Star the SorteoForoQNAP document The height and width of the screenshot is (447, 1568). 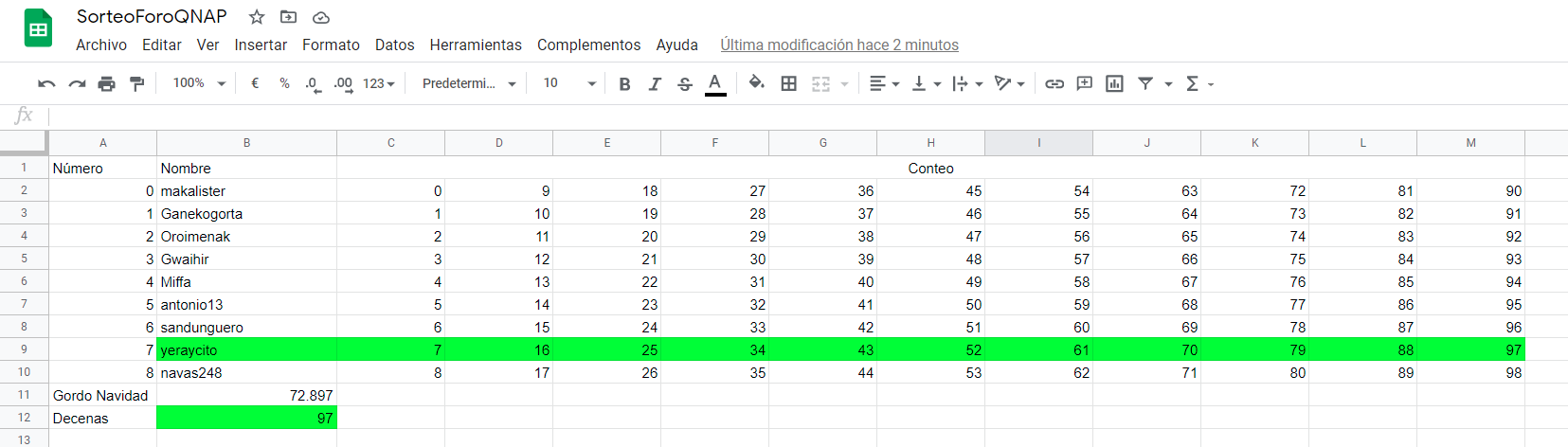pyautogui.click(x=257, y=17)
